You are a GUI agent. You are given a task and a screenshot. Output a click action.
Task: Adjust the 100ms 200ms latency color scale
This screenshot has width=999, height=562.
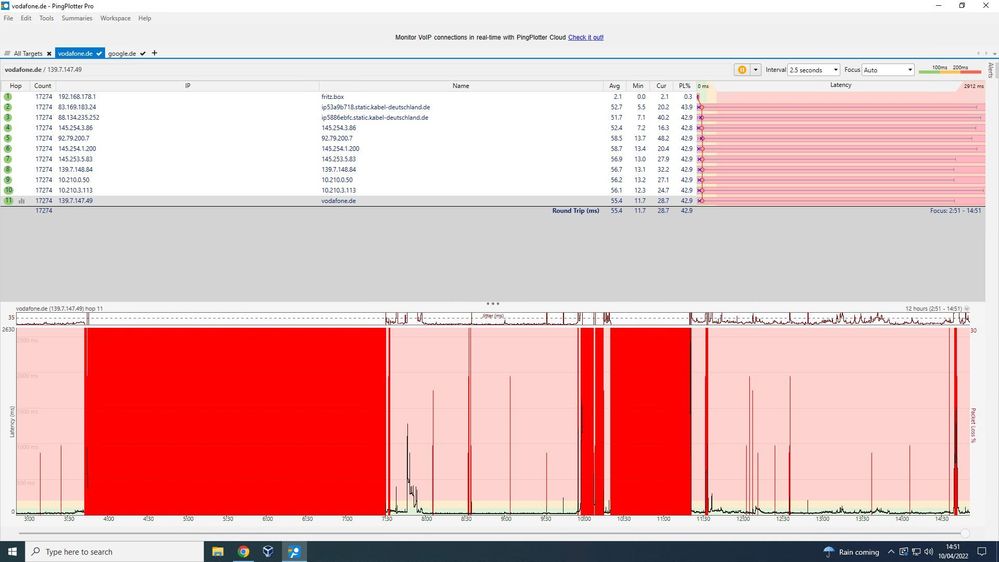click(949, 70)
